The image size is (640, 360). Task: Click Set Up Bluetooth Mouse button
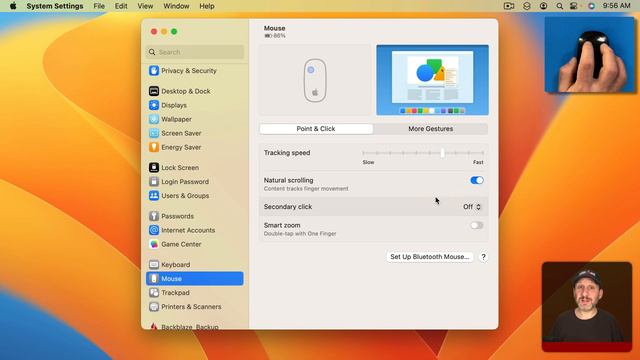430,257
